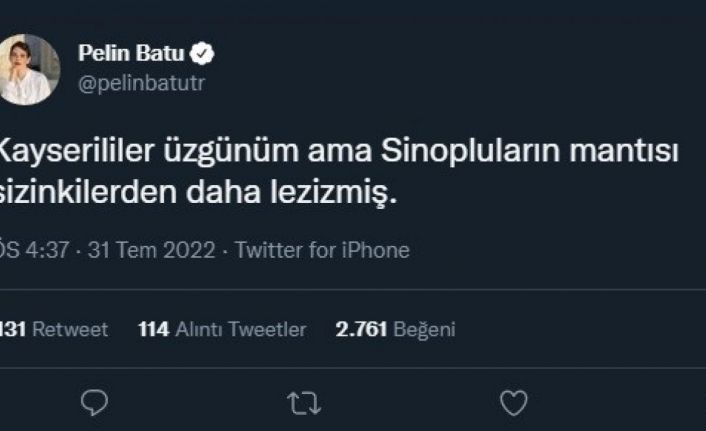This screenshot has width=706, height=431.
Task: Open the Twitter for iPhone source link
Action: click(x=322, y=250)
